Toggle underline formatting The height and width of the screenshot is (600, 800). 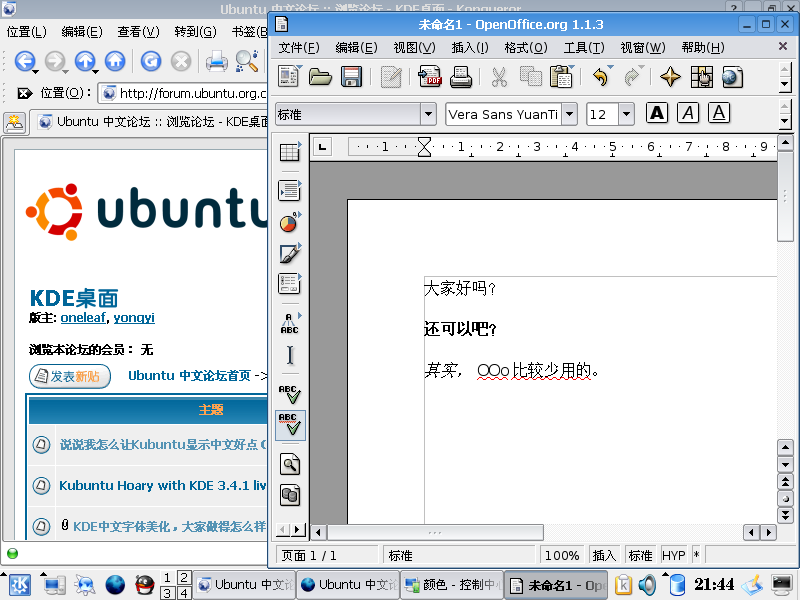tap(719, 113)
